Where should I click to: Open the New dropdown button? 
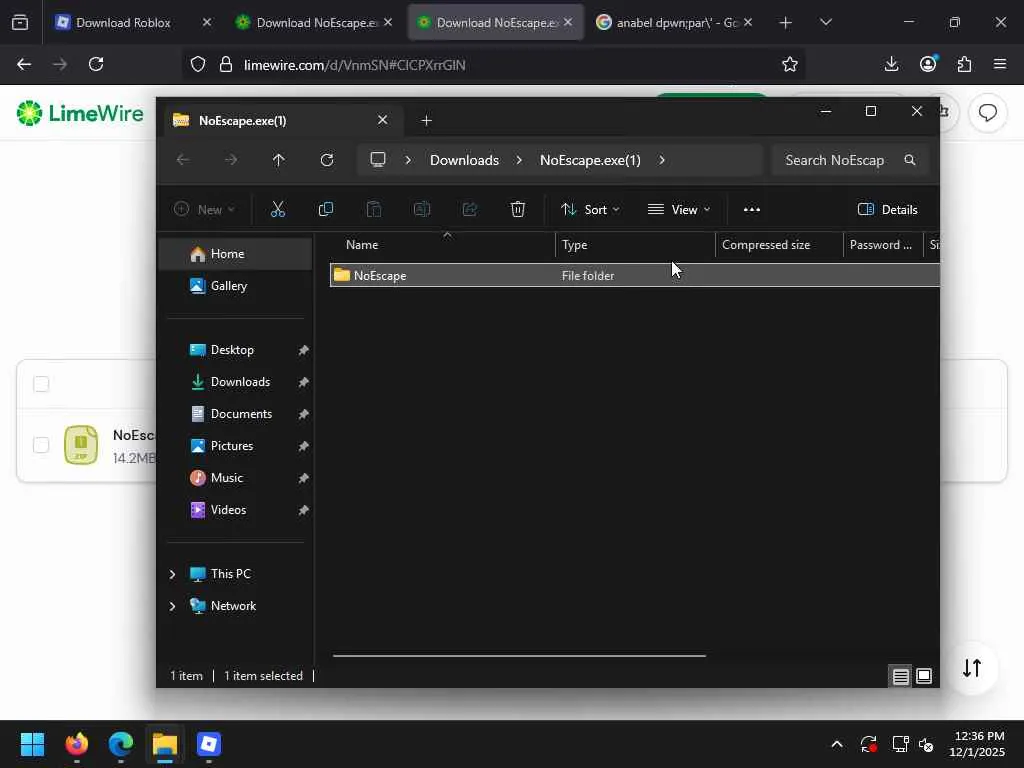tap(204, 210)
